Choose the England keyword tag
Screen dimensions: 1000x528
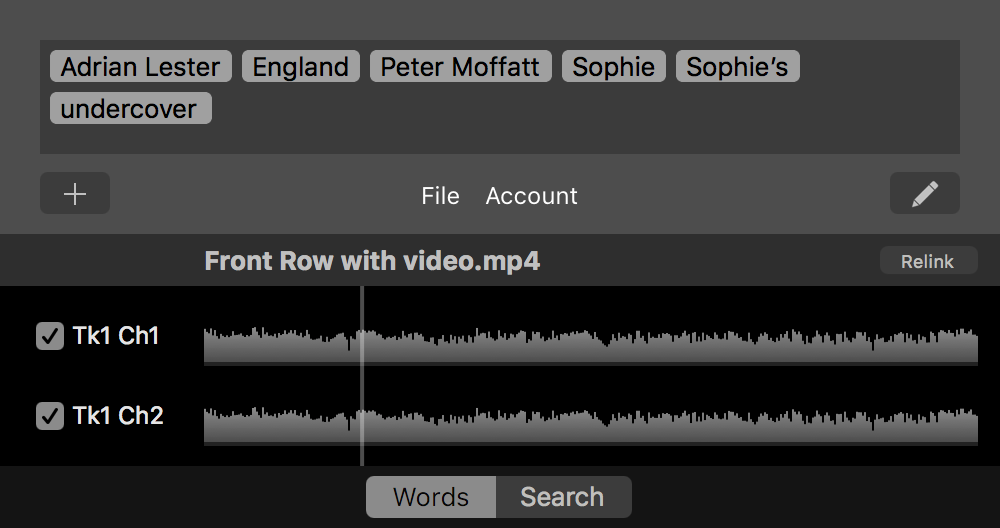[300, 67]
